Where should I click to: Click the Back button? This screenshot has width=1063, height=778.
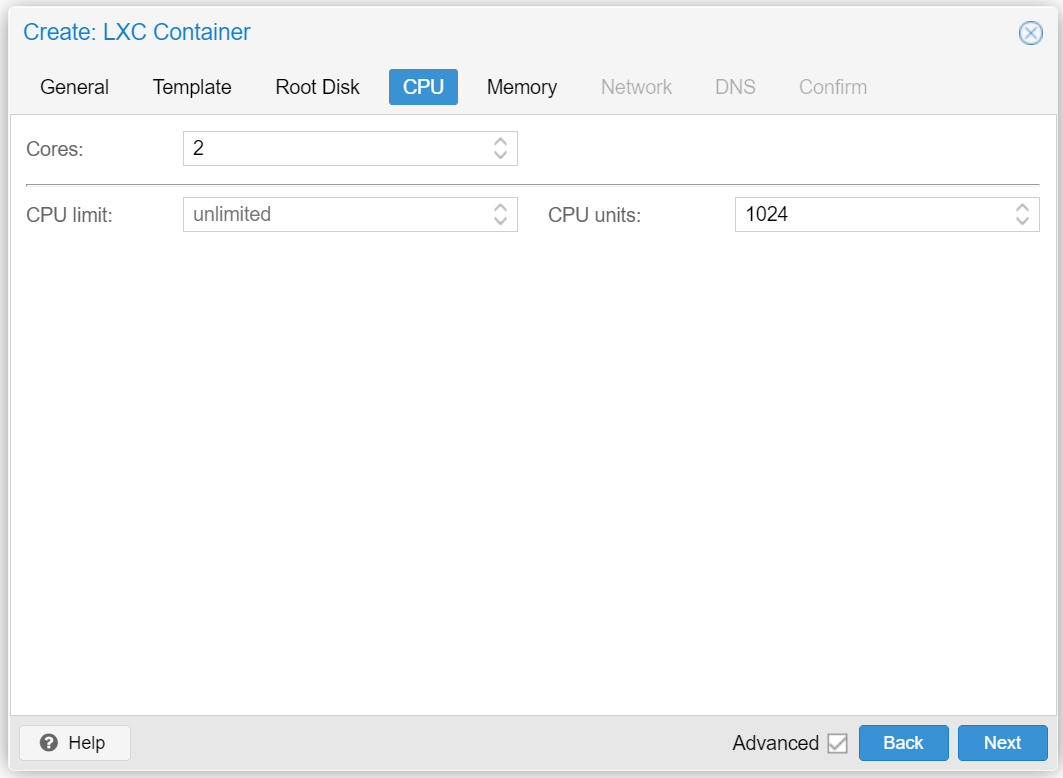point(903,743)
